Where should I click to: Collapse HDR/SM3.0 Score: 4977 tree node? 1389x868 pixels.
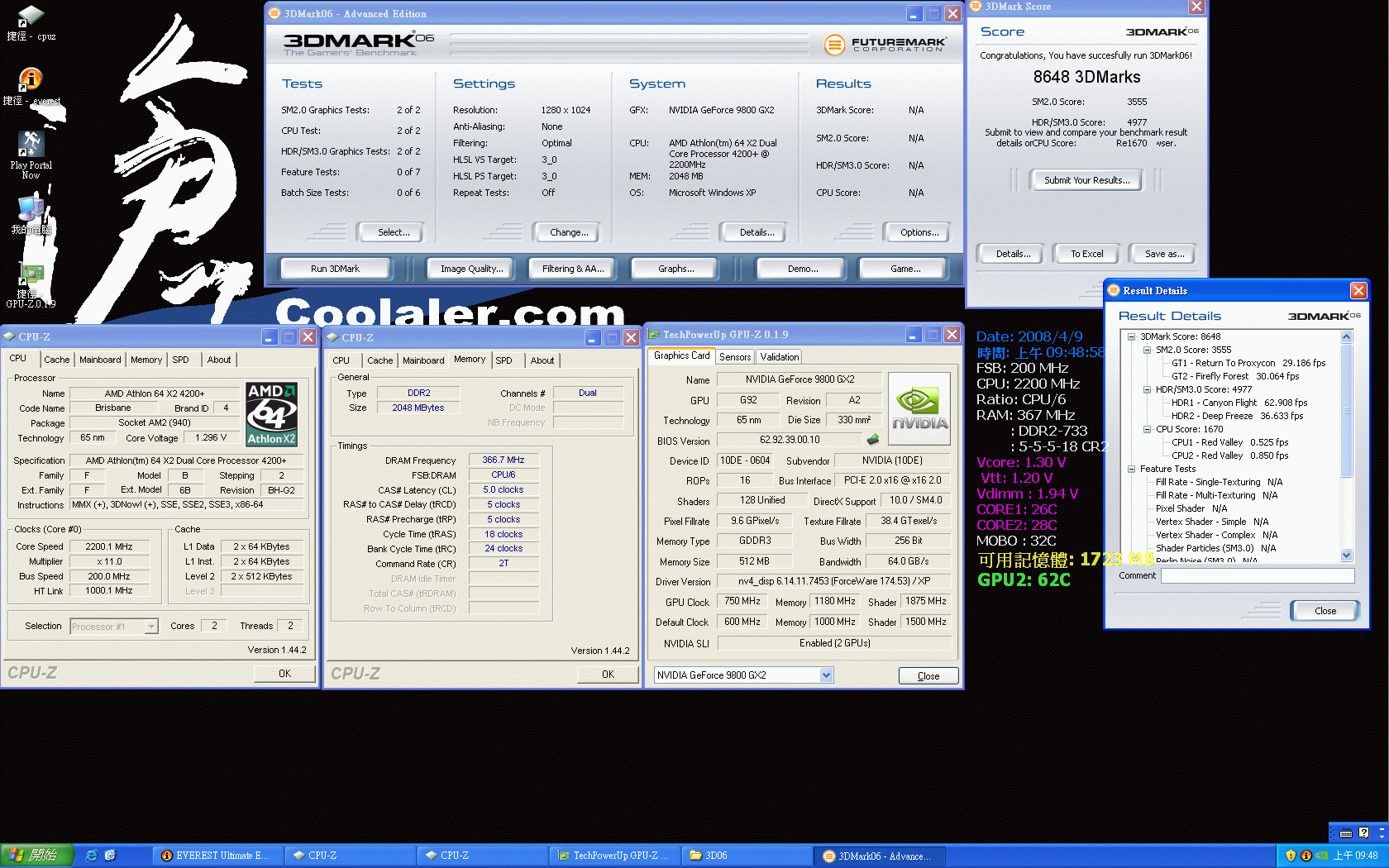[x=1148, y=389]
